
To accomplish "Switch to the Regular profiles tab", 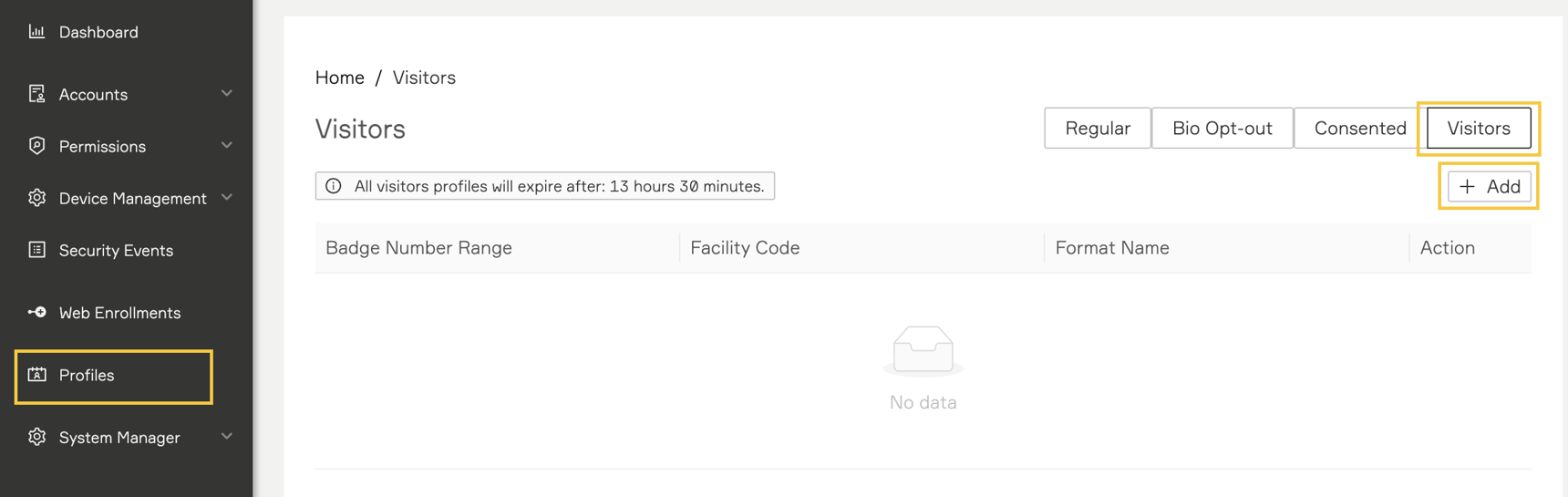I will (1097, 129).
